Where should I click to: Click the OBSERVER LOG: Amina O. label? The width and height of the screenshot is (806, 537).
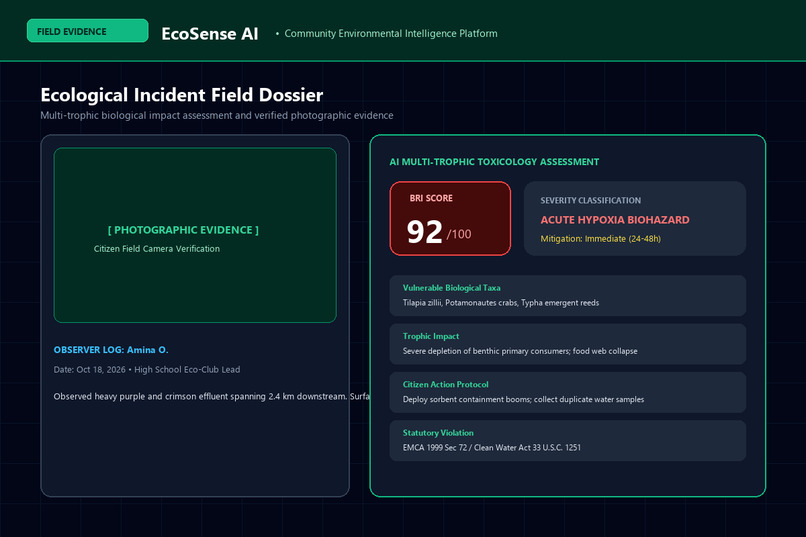click(x=111, y=349)
